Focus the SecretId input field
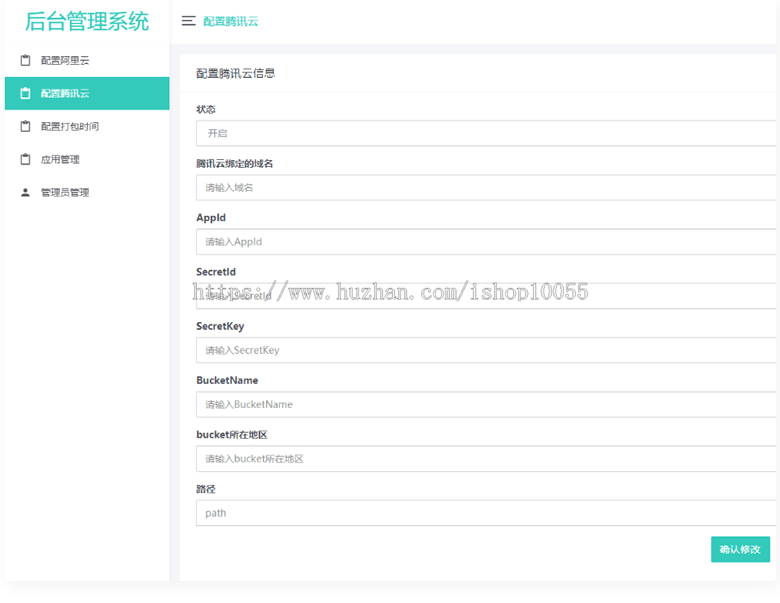 486,296
